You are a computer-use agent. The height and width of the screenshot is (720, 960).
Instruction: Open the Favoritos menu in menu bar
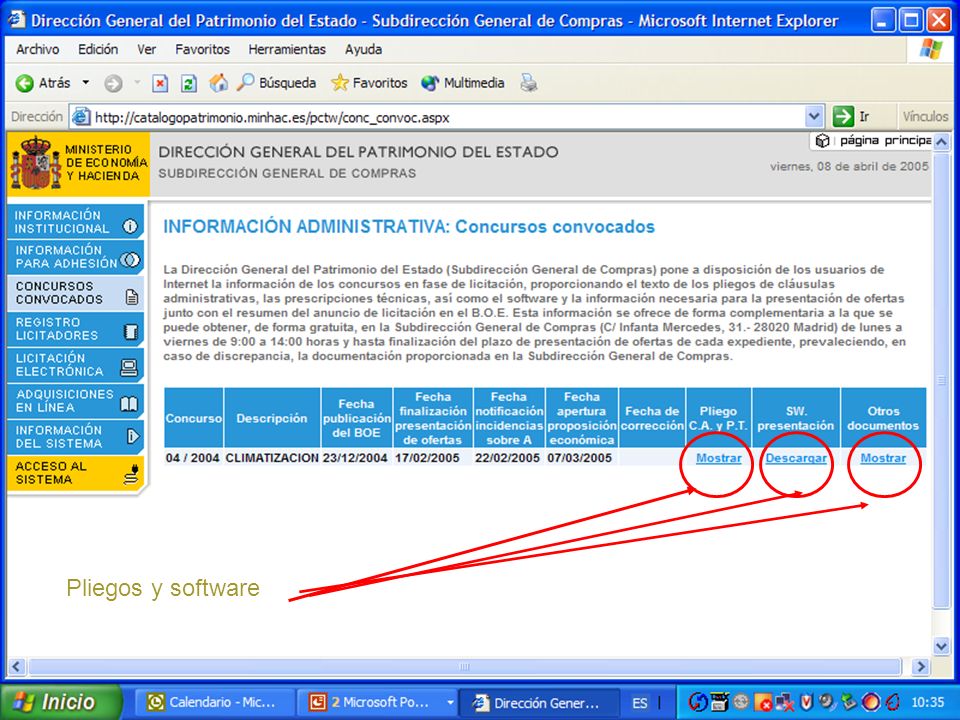[202, 50]
